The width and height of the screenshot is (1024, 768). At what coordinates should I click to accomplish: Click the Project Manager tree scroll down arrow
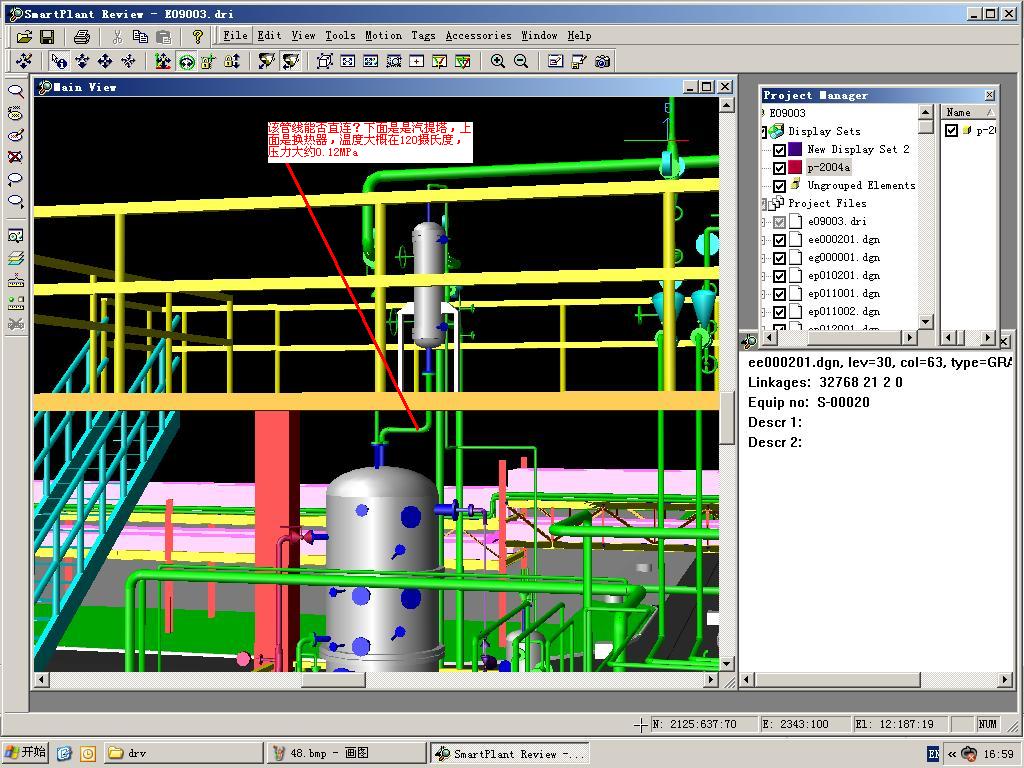[925, 321]
